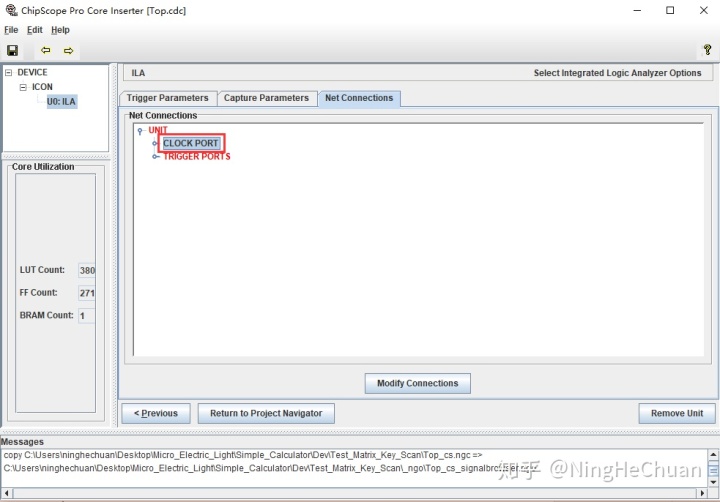
Task: Expand the TRIGGER PORTS node handle
Action: pos(156,157)
